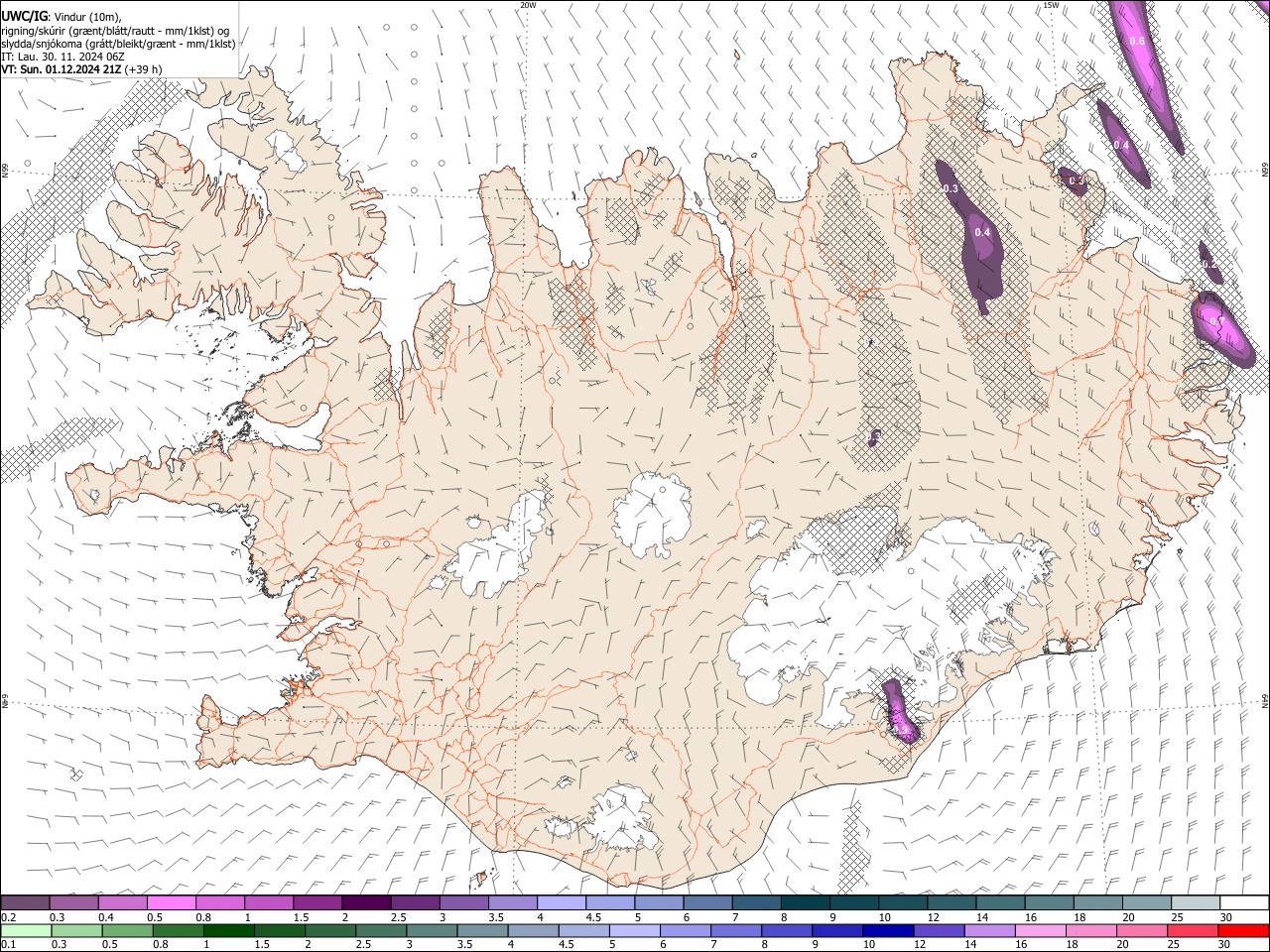Screen dimensions: 1270x952
Task: Select the 'Vindur (10m)' header text
Action: coord(87,17)
